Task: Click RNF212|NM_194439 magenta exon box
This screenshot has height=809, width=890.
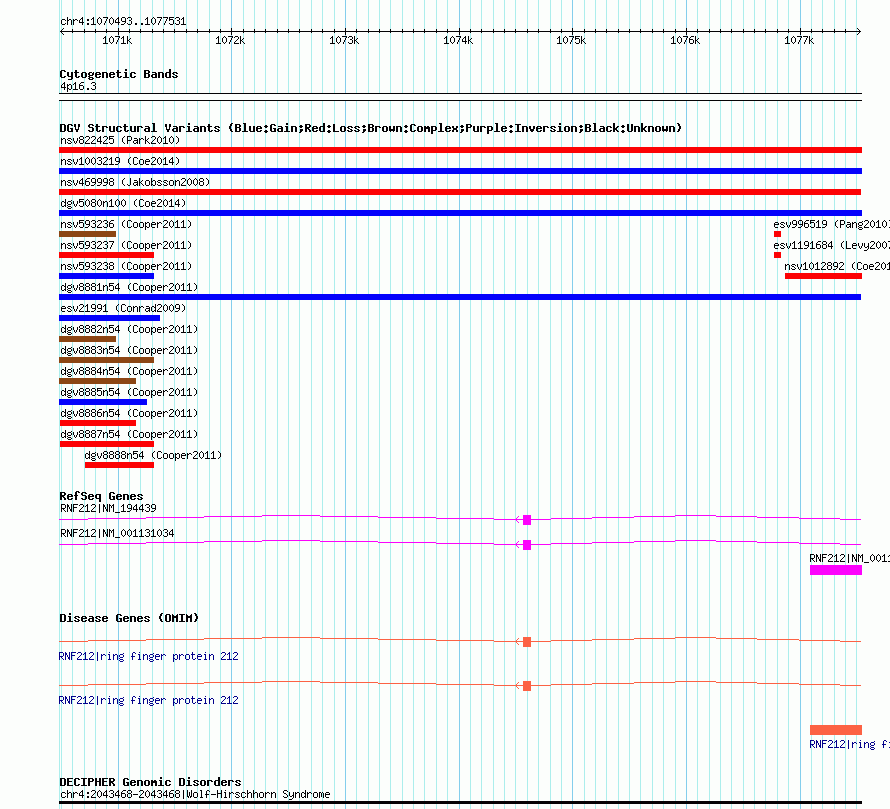Action: coord(527,519)
